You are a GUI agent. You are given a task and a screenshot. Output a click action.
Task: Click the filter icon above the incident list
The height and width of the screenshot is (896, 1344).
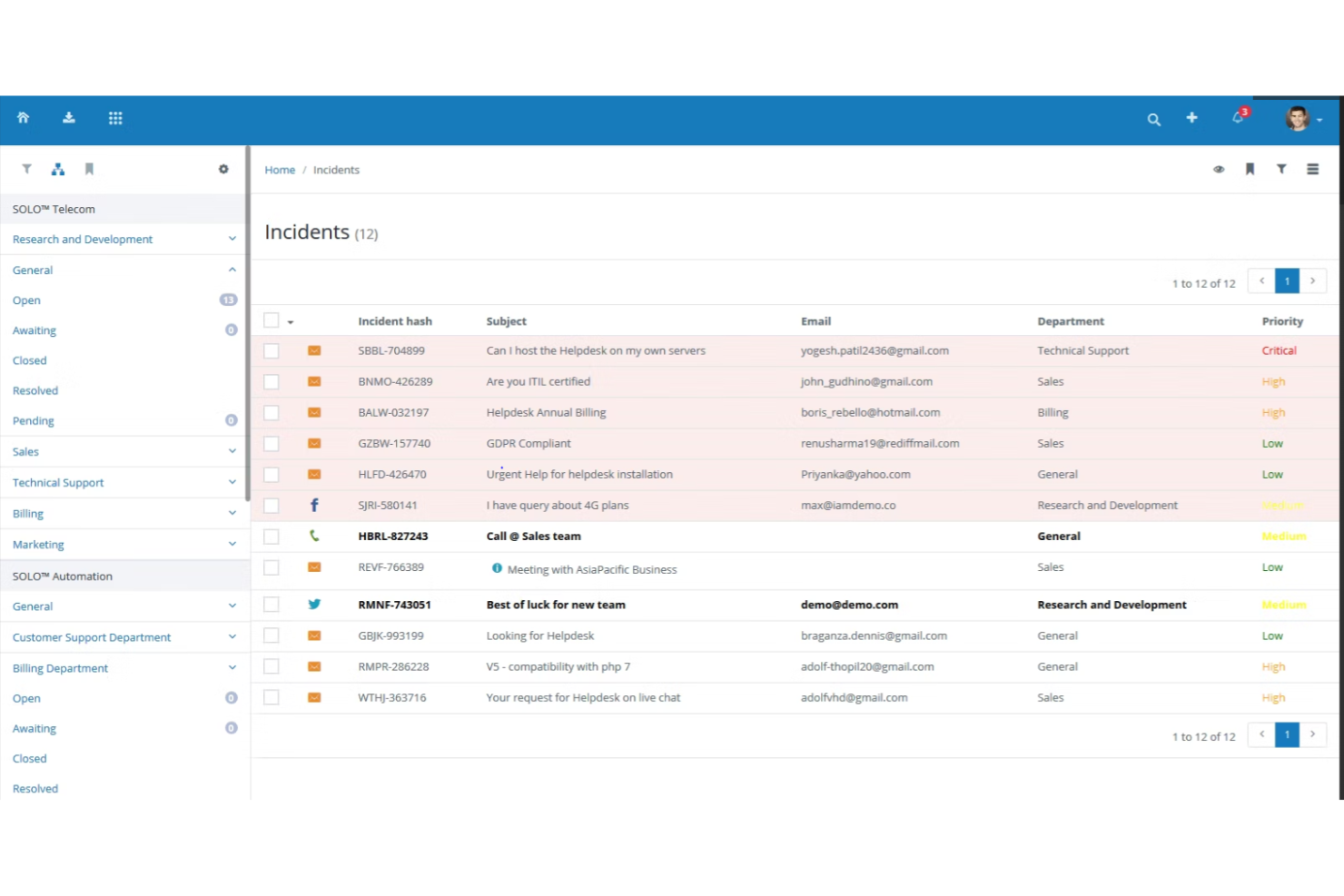[x=1281, y=169]
